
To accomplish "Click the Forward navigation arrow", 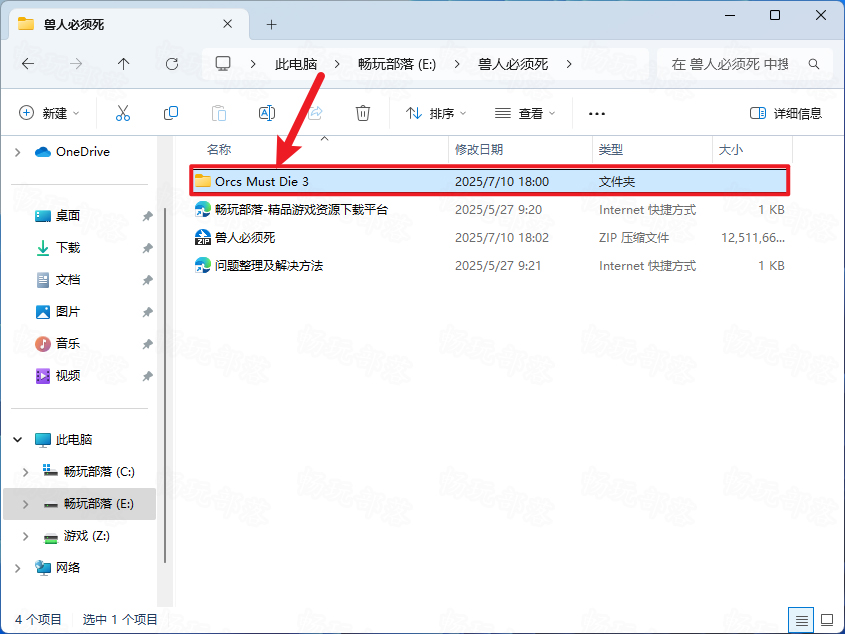I will 76,64.
